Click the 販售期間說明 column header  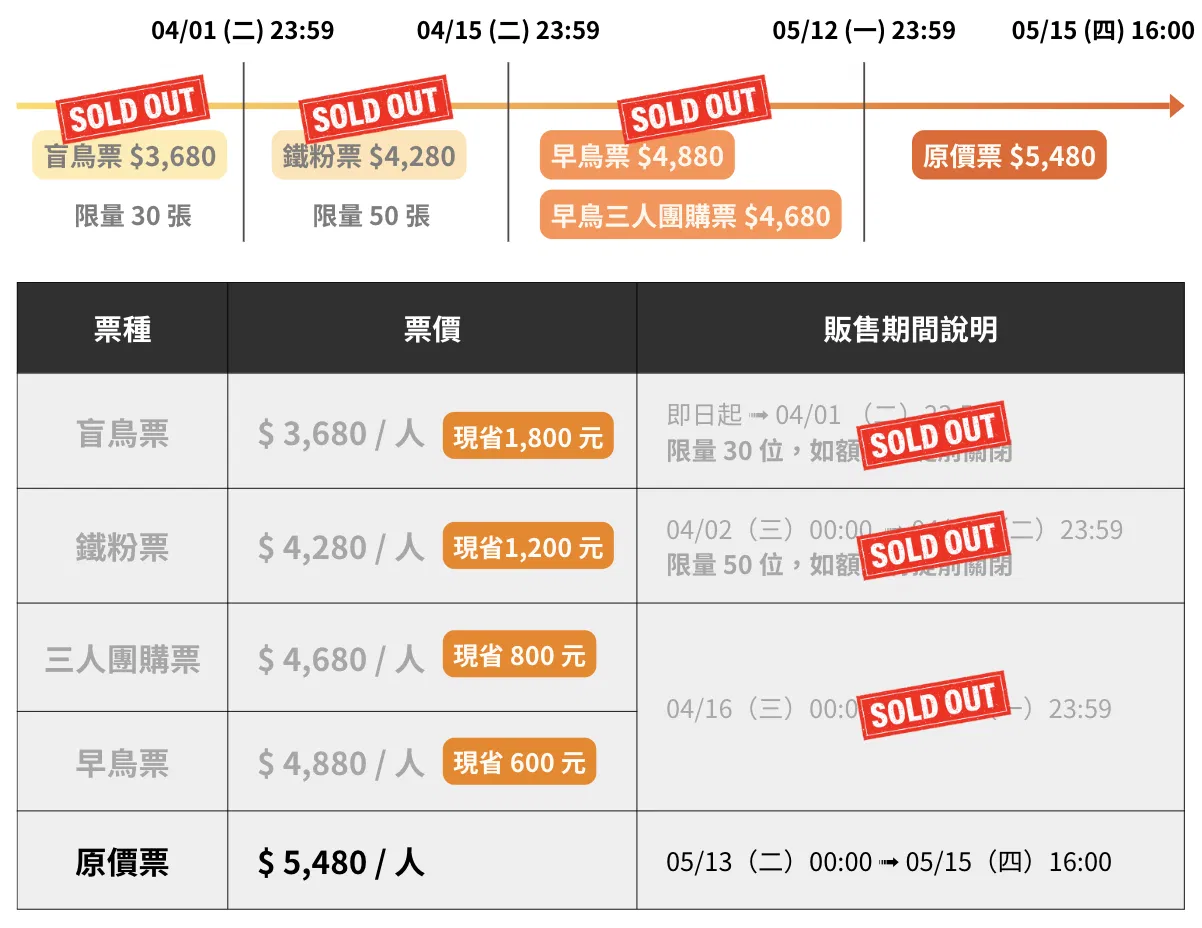(910, 329)
